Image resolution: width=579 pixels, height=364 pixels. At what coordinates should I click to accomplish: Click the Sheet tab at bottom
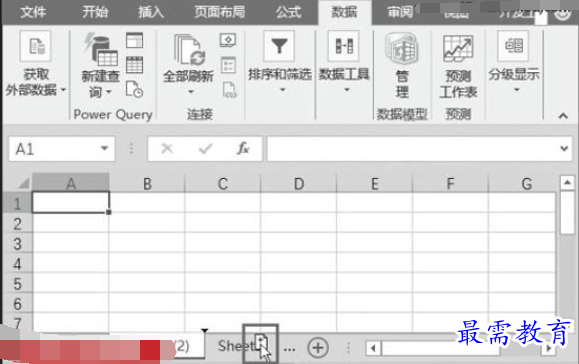[x=236, y=346]
